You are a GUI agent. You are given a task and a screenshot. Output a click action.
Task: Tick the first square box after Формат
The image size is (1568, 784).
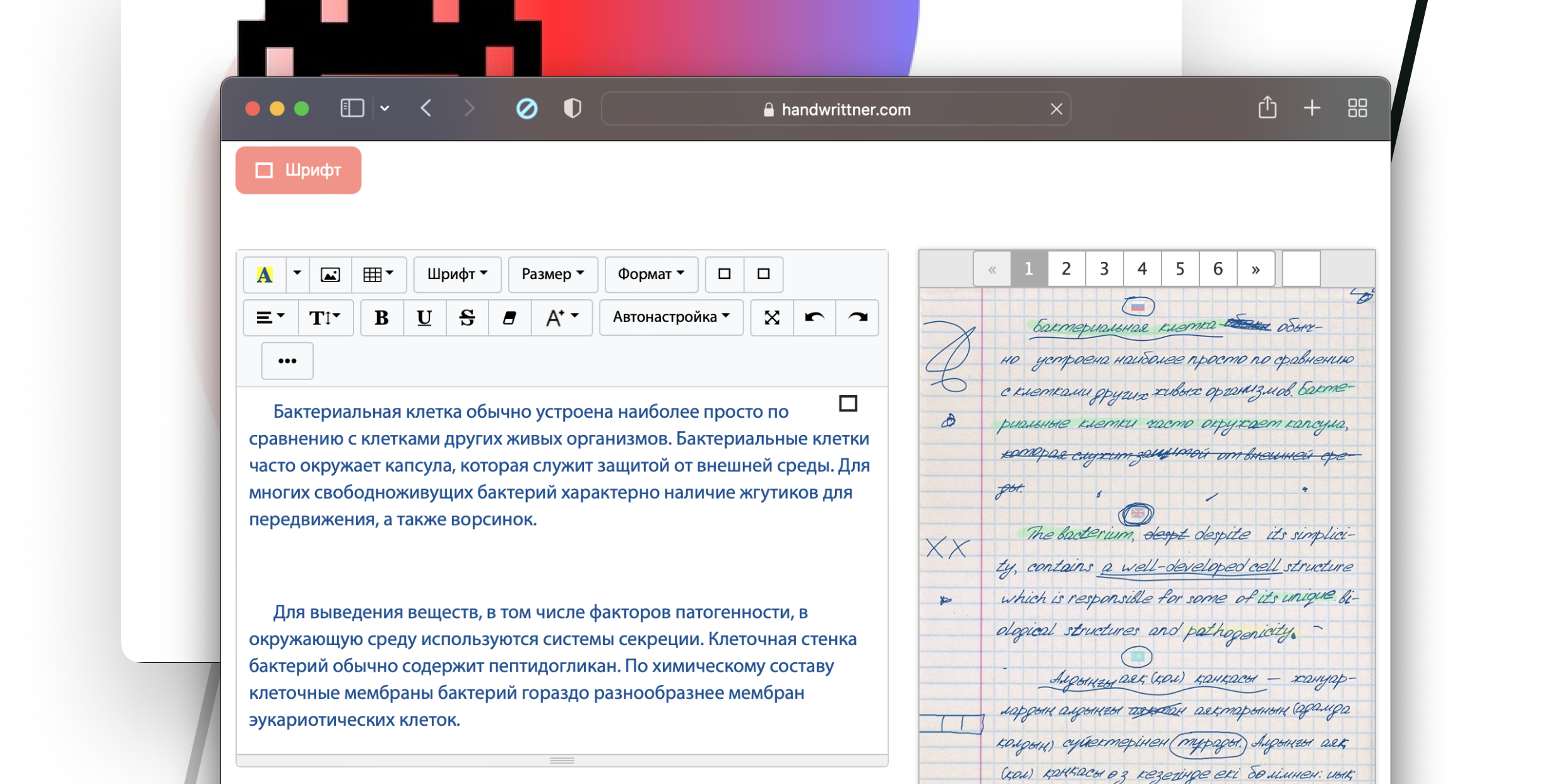tap(725, 274)
